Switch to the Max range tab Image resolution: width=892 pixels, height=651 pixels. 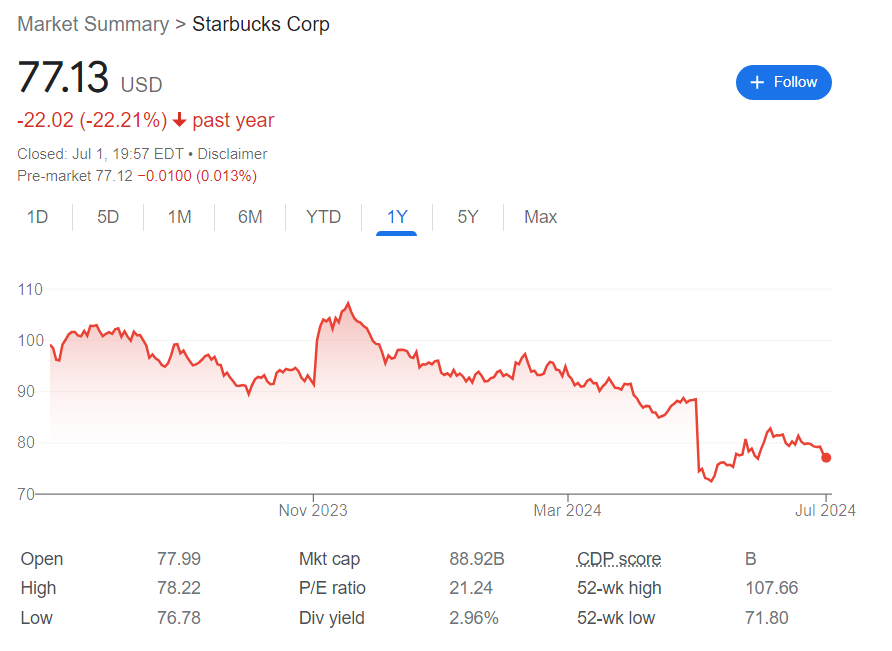point(540,217)
